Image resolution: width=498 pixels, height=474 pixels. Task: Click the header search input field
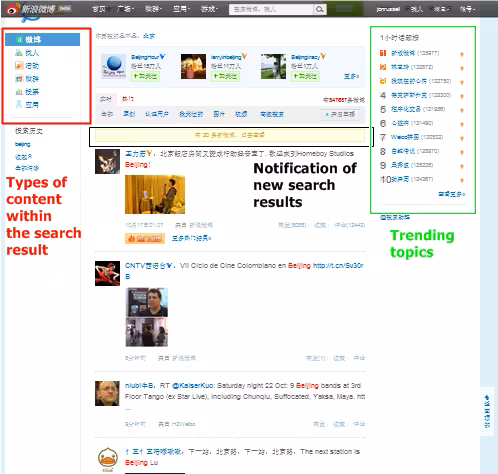(x=271, y=9)
